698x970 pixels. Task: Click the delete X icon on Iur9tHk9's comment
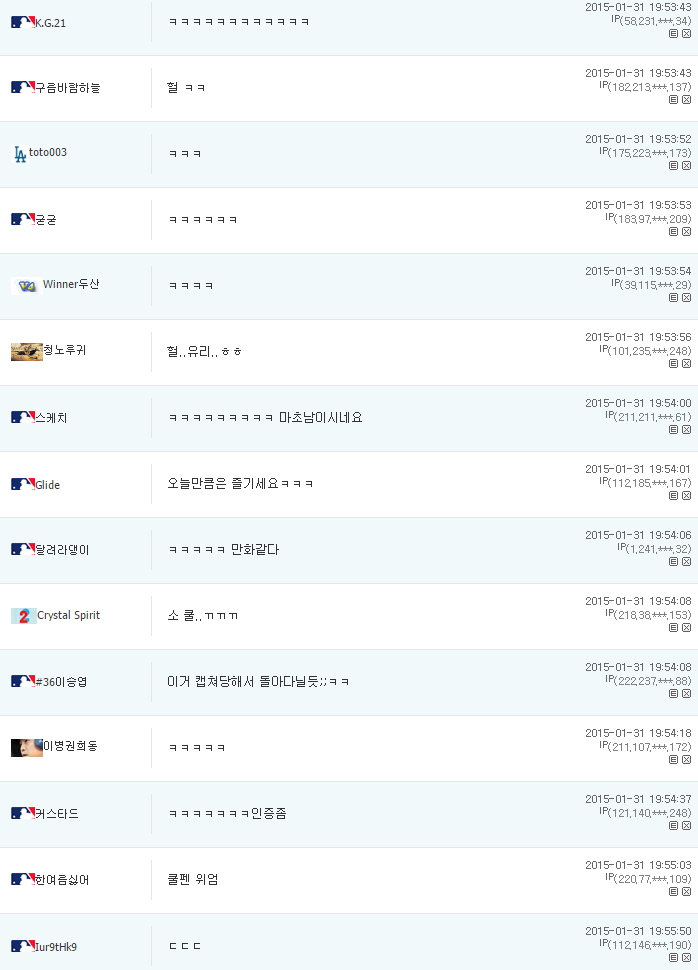tap(686, 958)
